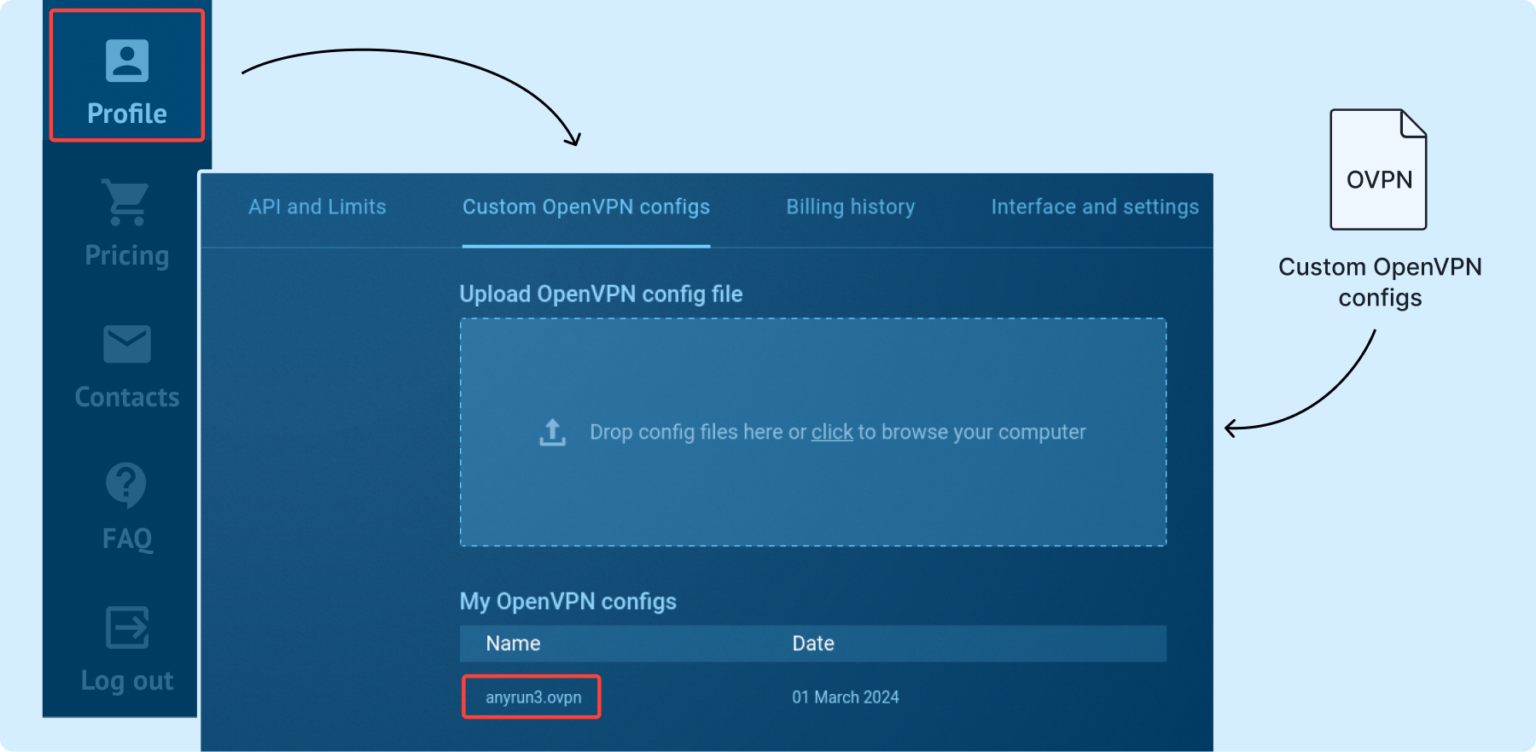Click the Name column header

(513, 643)
